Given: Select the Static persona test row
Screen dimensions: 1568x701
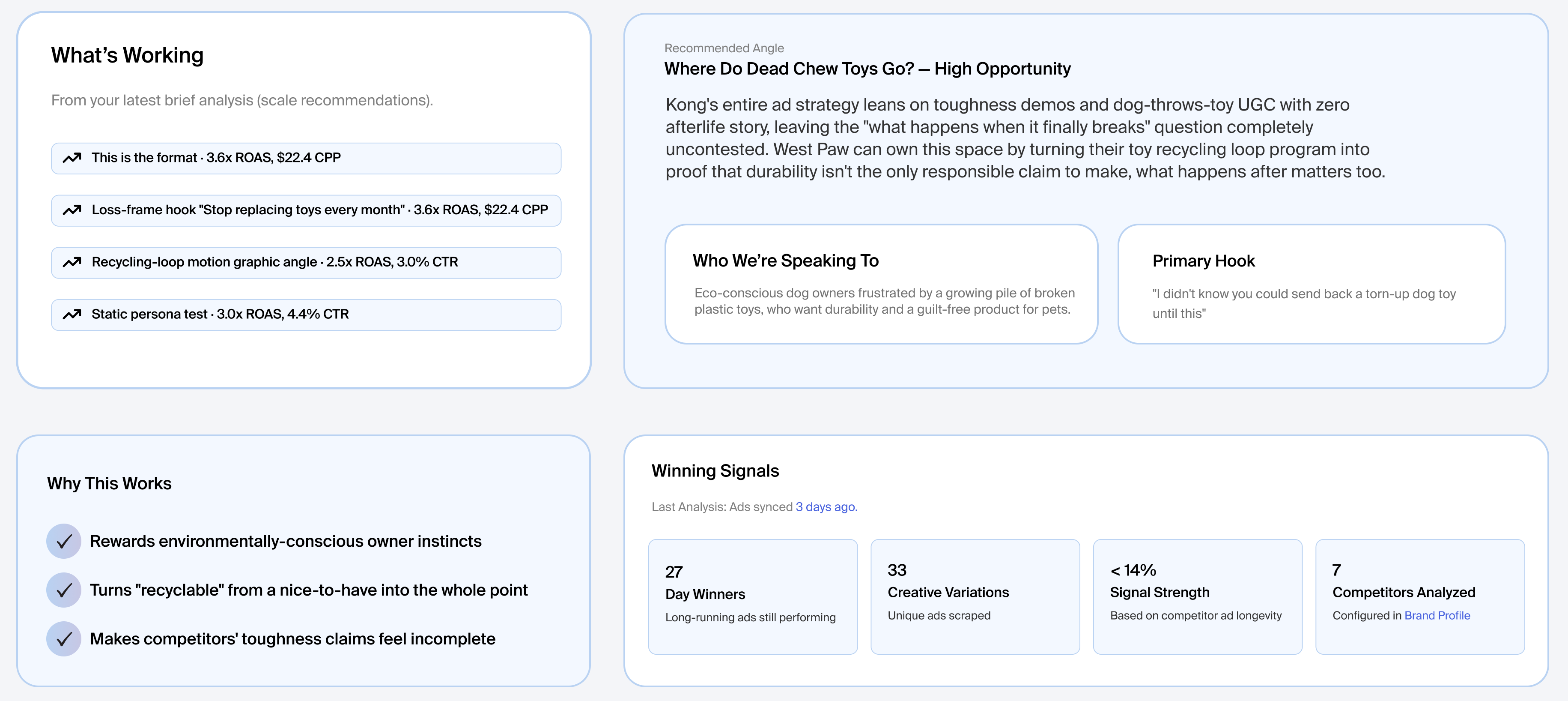Looking at the screenshot, I should pyautogui.click(x=306, y=315).
